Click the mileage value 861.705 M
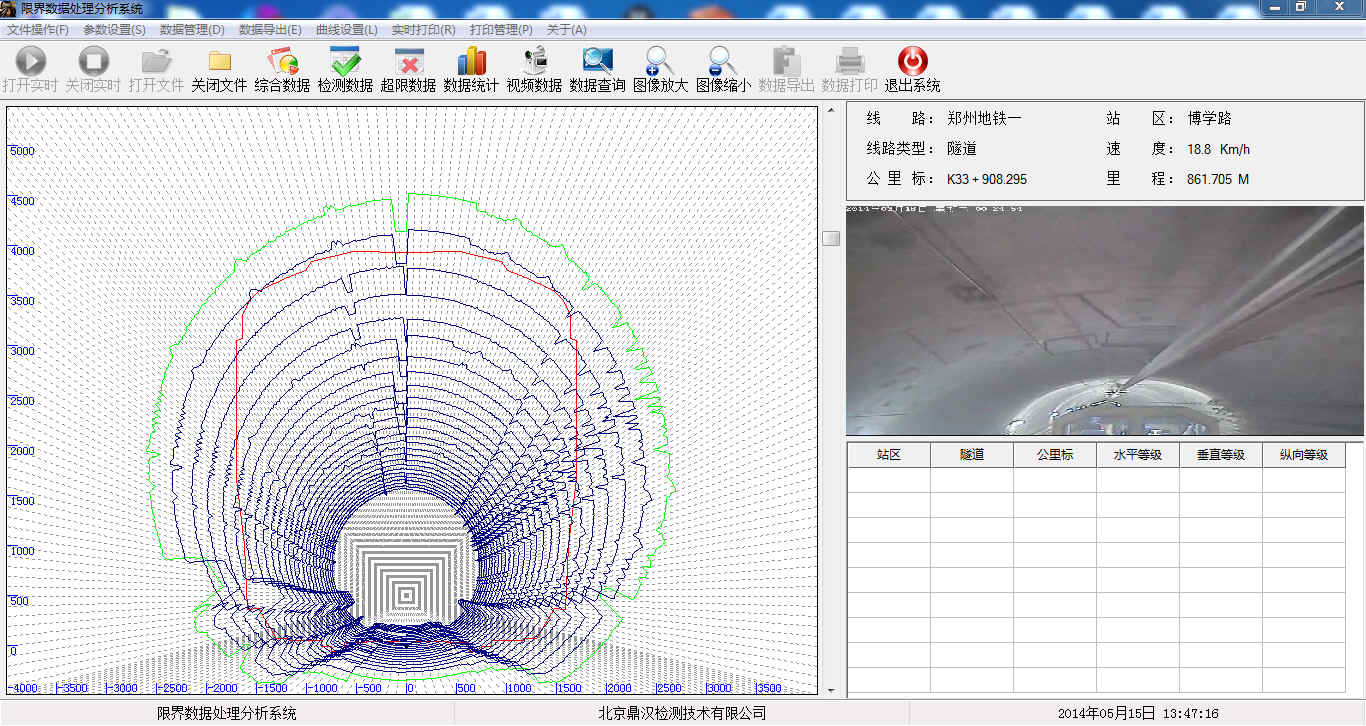Screen dimensions: 1366x726 click(x=1218, y=180)
